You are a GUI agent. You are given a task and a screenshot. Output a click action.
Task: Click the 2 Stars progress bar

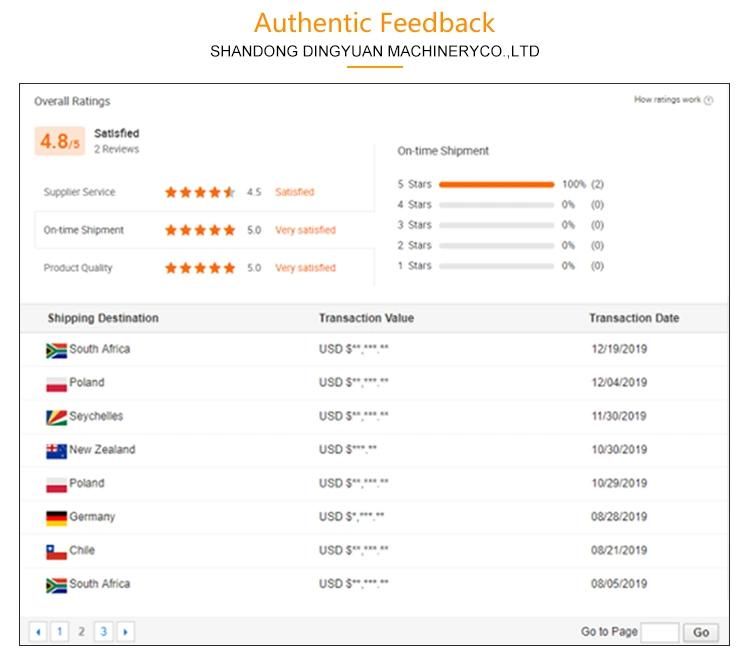coord(496,246)
